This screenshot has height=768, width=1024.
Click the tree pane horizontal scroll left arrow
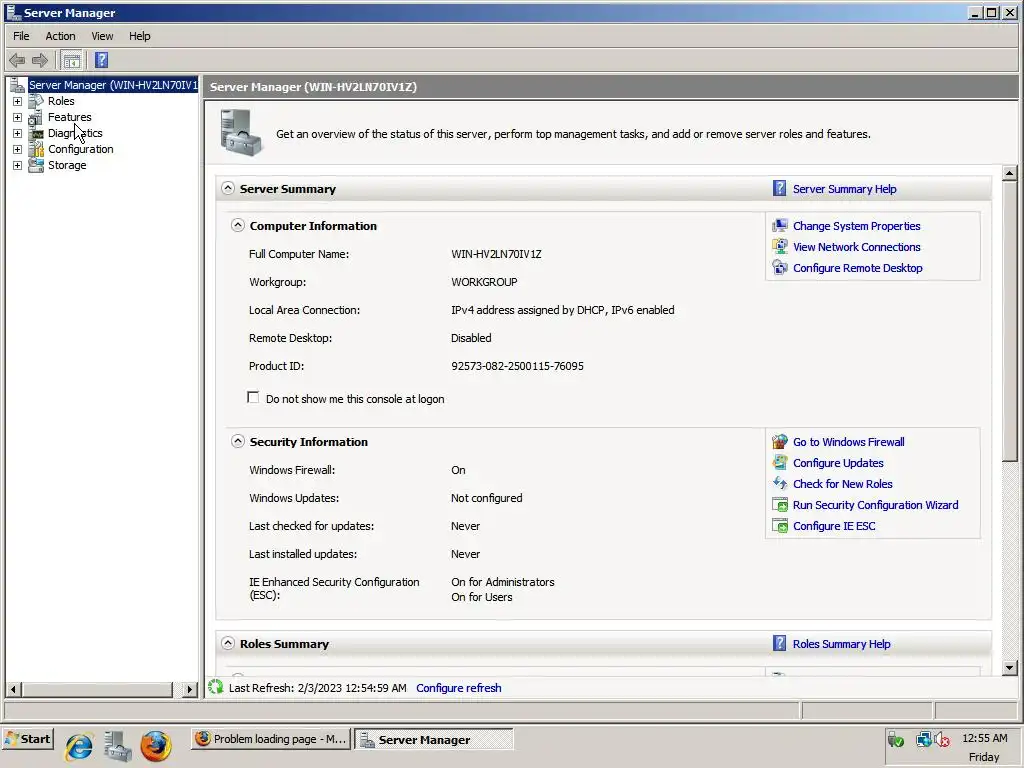(x=13, y=689)
